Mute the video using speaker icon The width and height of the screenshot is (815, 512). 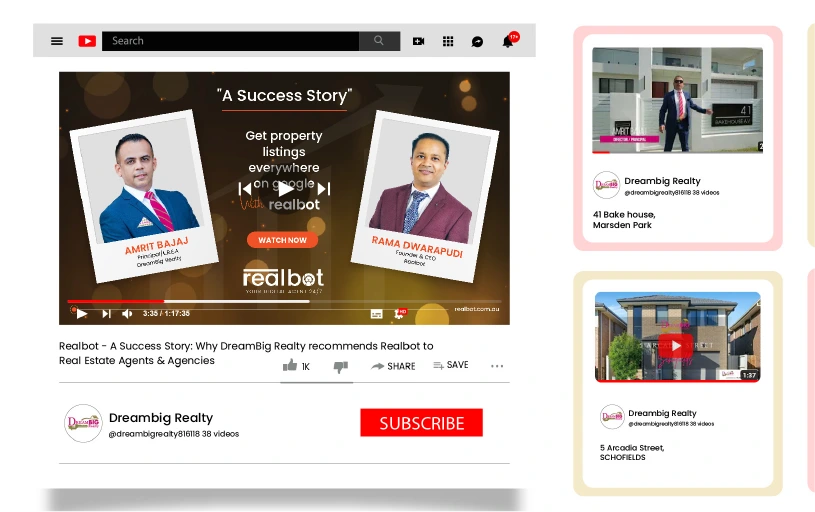[x=127, y=313]
